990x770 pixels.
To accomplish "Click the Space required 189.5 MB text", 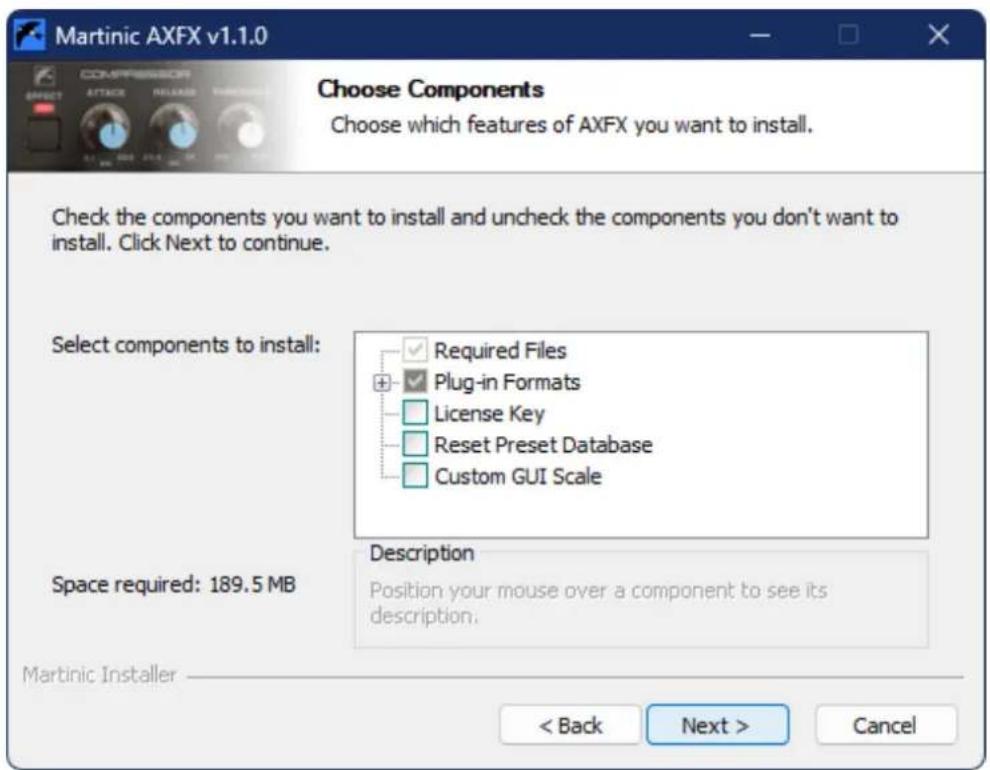I will 174,584.
